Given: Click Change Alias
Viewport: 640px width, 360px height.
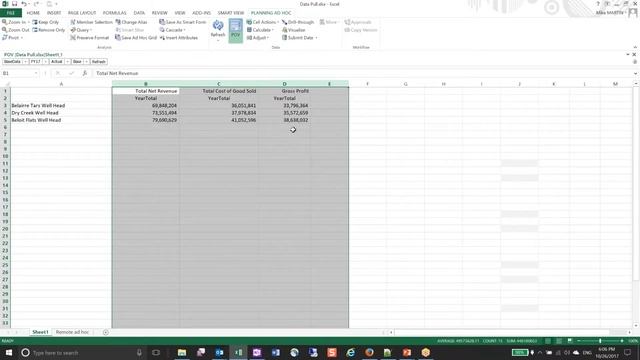Looking at the screenshot, I should [131, 22].
